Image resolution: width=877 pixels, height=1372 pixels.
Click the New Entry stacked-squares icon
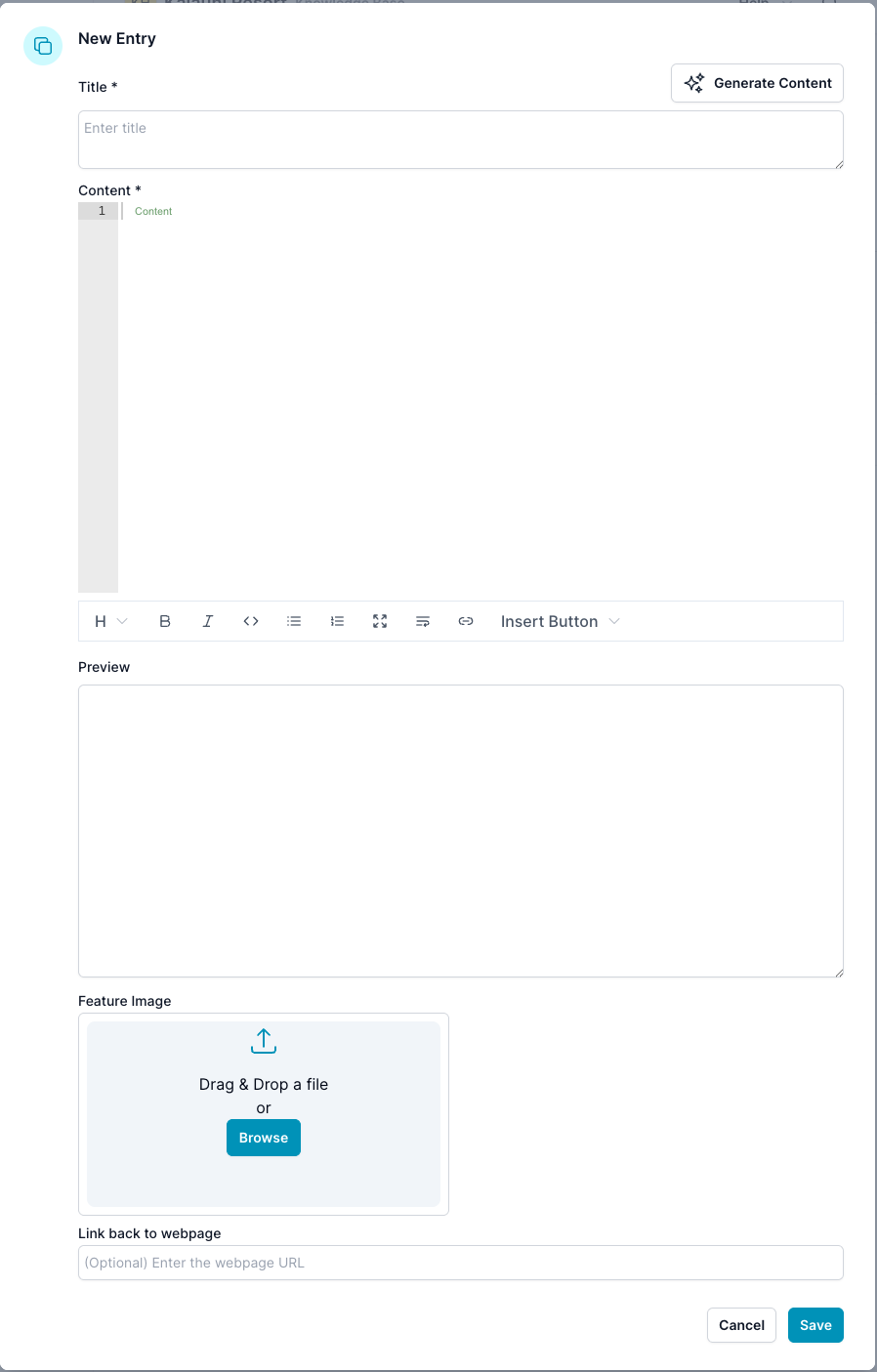(x=43, y=46)
